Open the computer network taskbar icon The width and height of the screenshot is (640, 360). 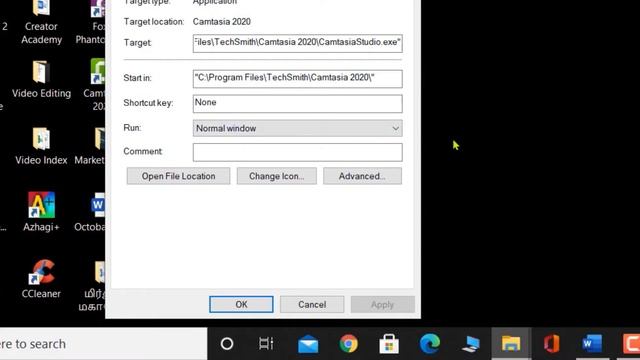[x=470, y=344]
